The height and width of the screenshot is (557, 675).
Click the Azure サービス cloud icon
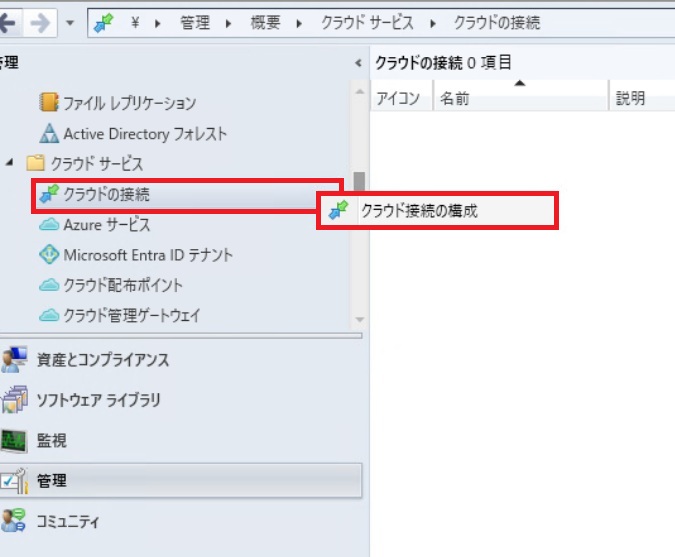tap(49, 225)
